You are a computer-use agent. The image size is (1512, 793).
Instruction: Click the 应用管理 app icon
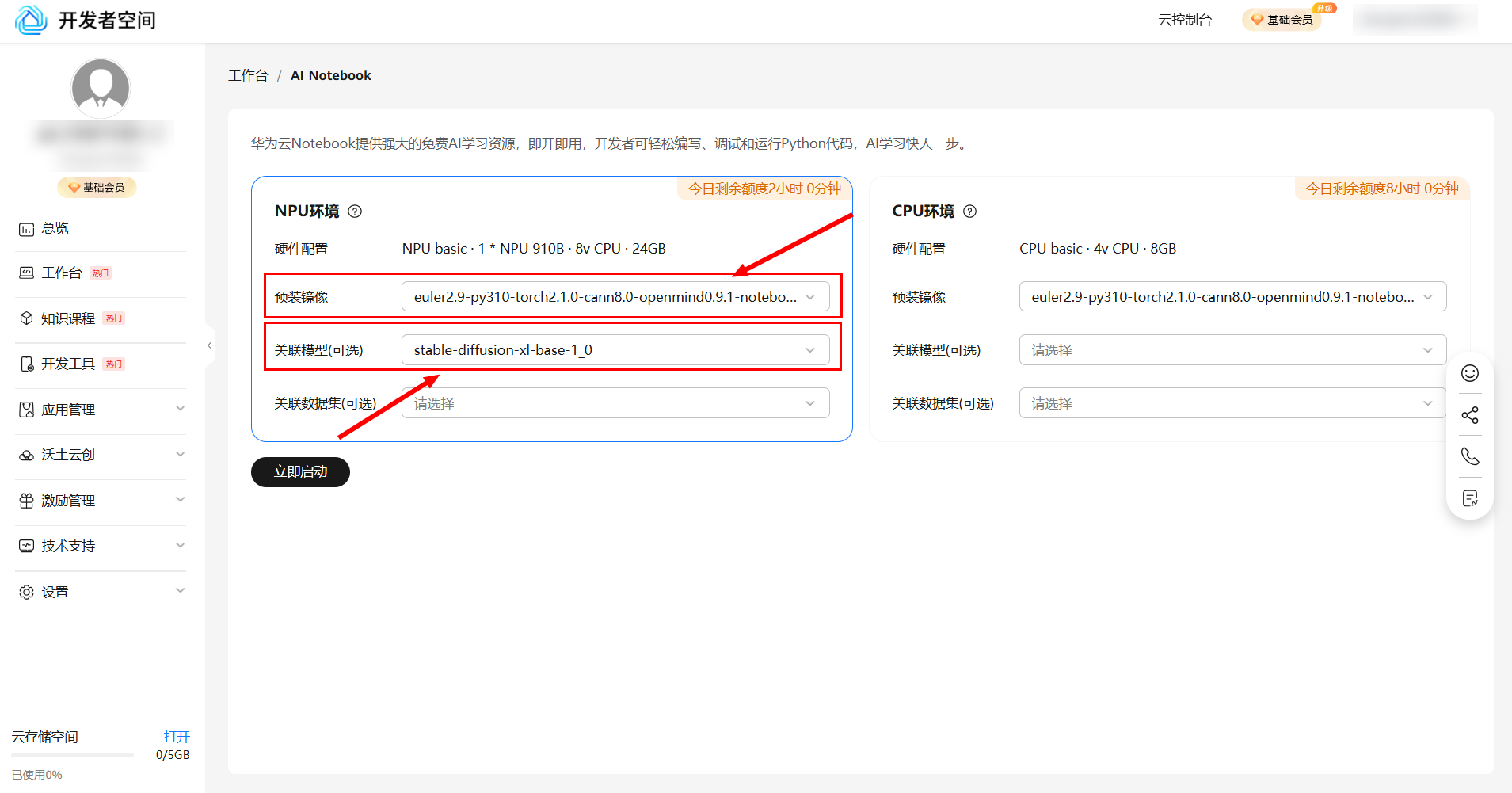tap(26, 410)
